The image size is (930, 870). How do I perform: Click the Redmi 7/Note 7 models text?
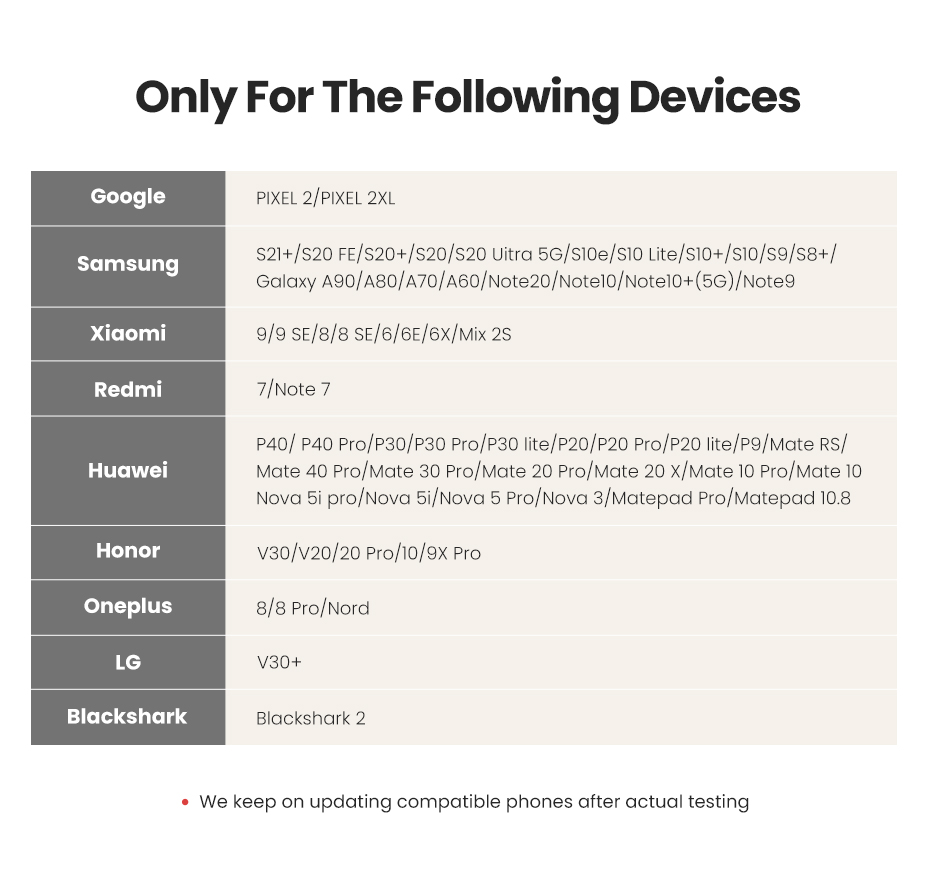pyautogui.click(x=293, y=389)
